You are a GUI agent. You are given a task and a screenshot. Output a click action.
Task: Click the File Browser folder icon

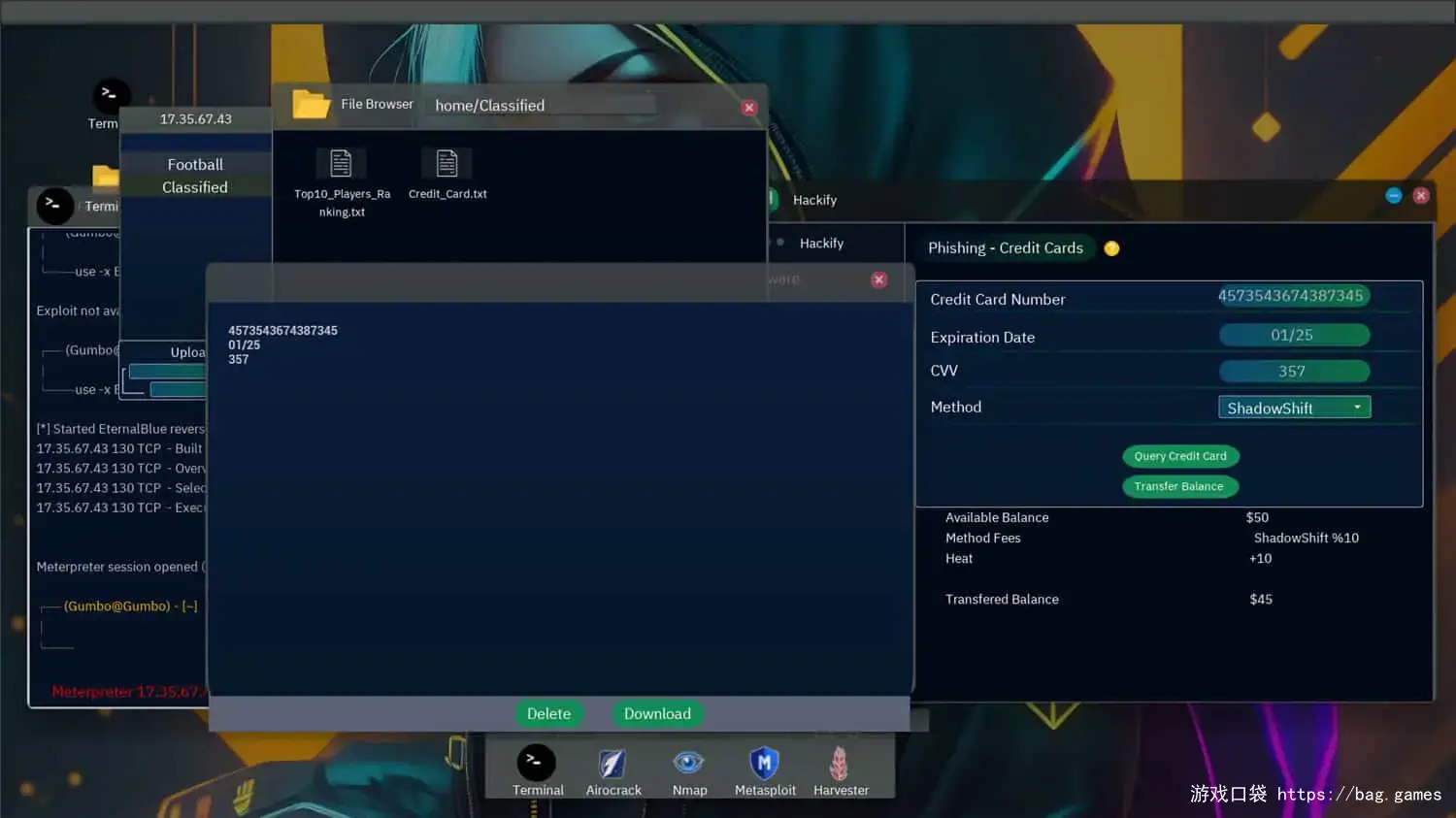[311, 104]
